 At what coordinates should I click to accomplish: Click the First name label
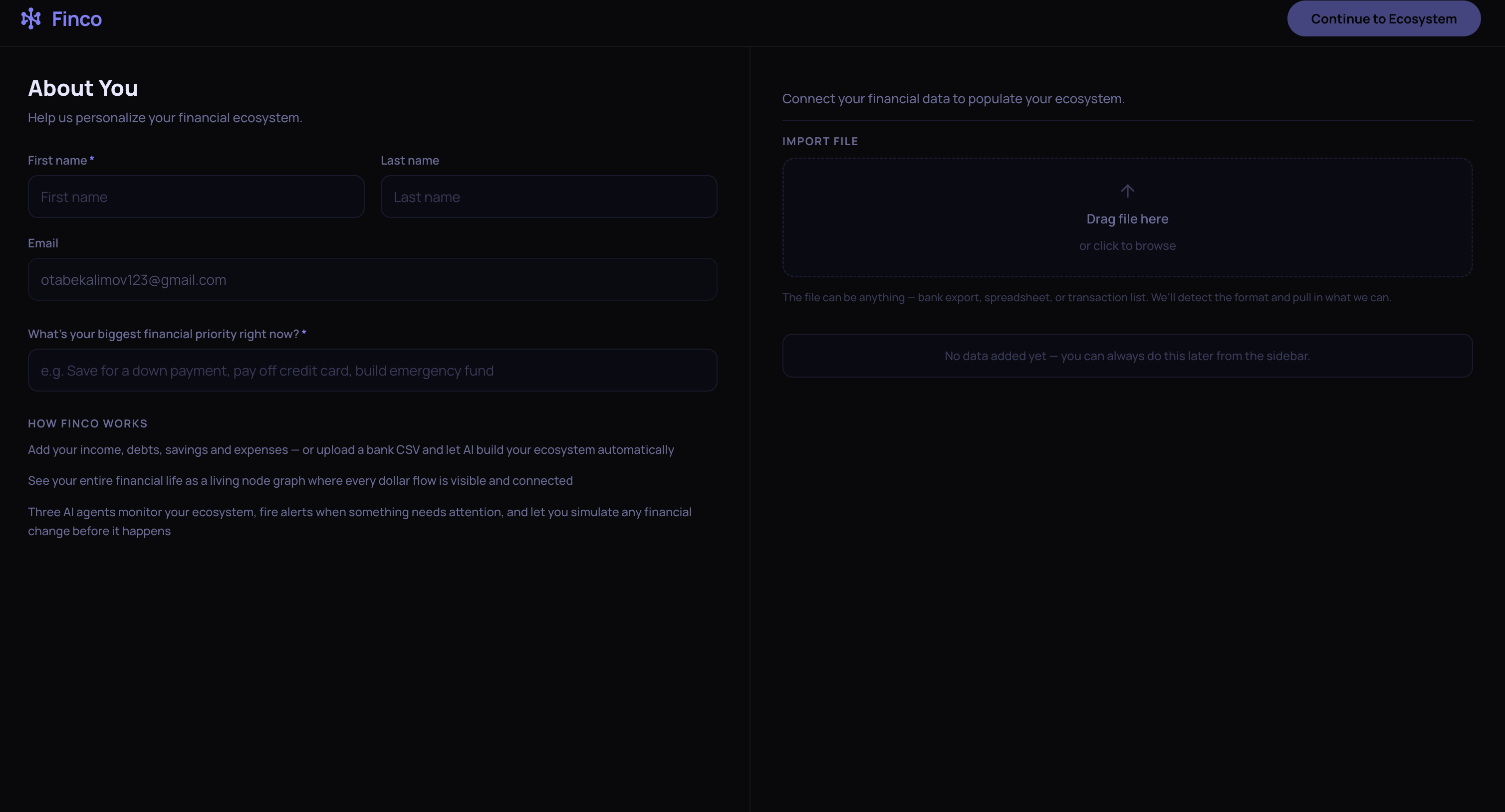(57, 161)
